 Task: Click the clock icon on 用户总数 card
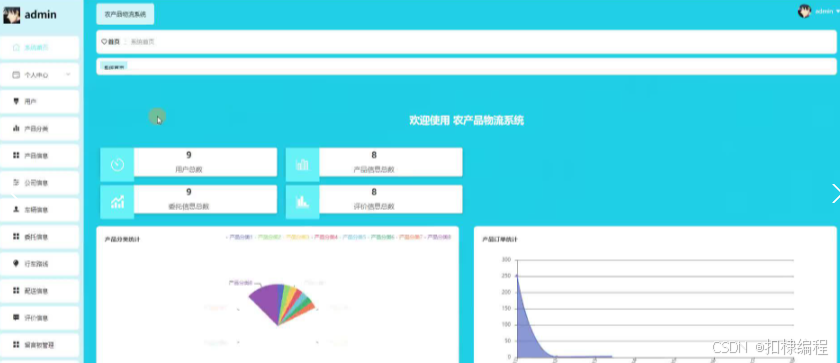117,165
